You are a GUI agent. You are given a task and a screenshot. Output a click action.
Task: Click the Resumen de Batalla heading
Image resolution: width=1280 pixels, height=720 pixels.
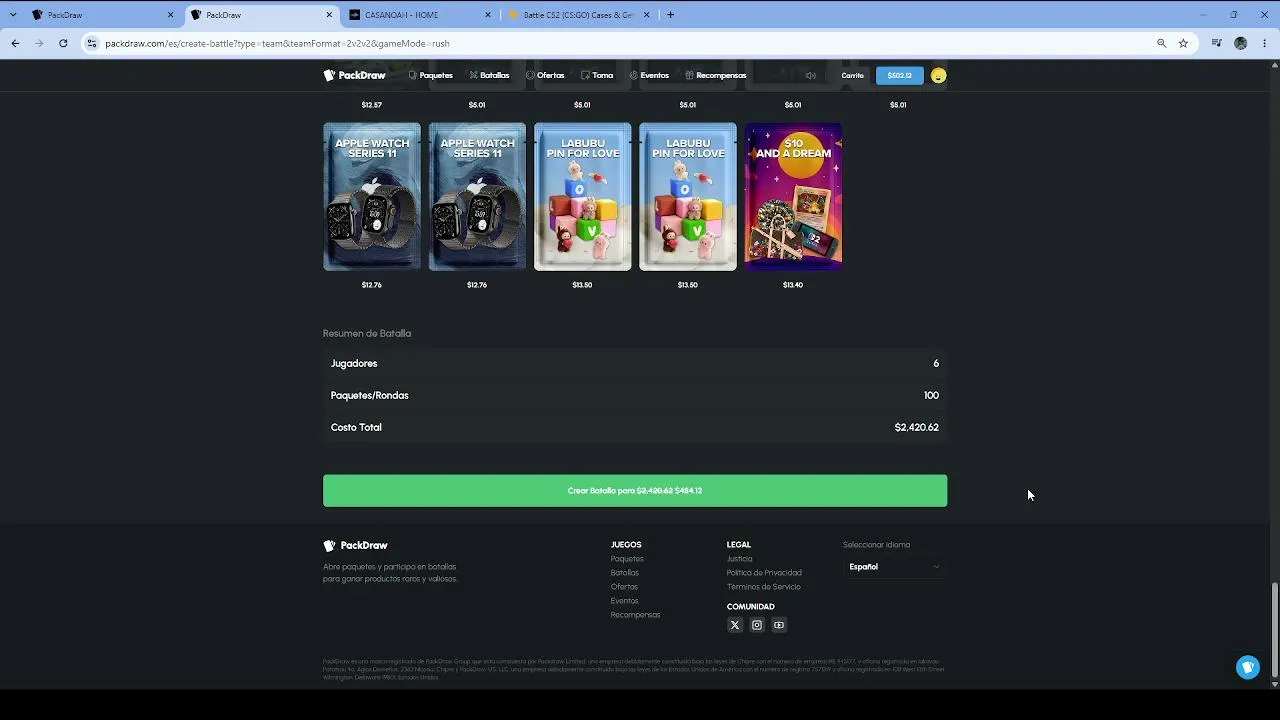pos(367,333)
